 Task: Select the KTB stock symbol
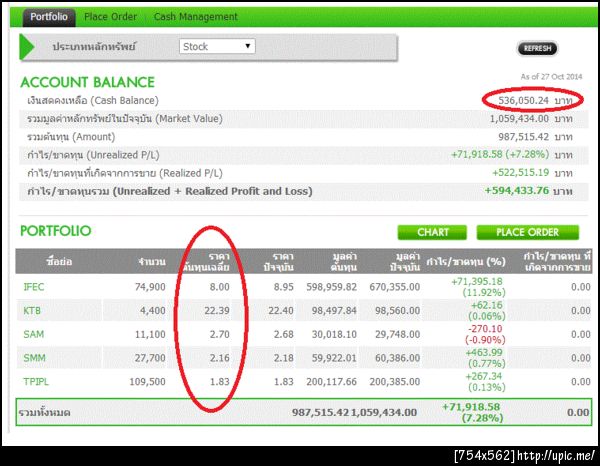(x=32, y=311)
